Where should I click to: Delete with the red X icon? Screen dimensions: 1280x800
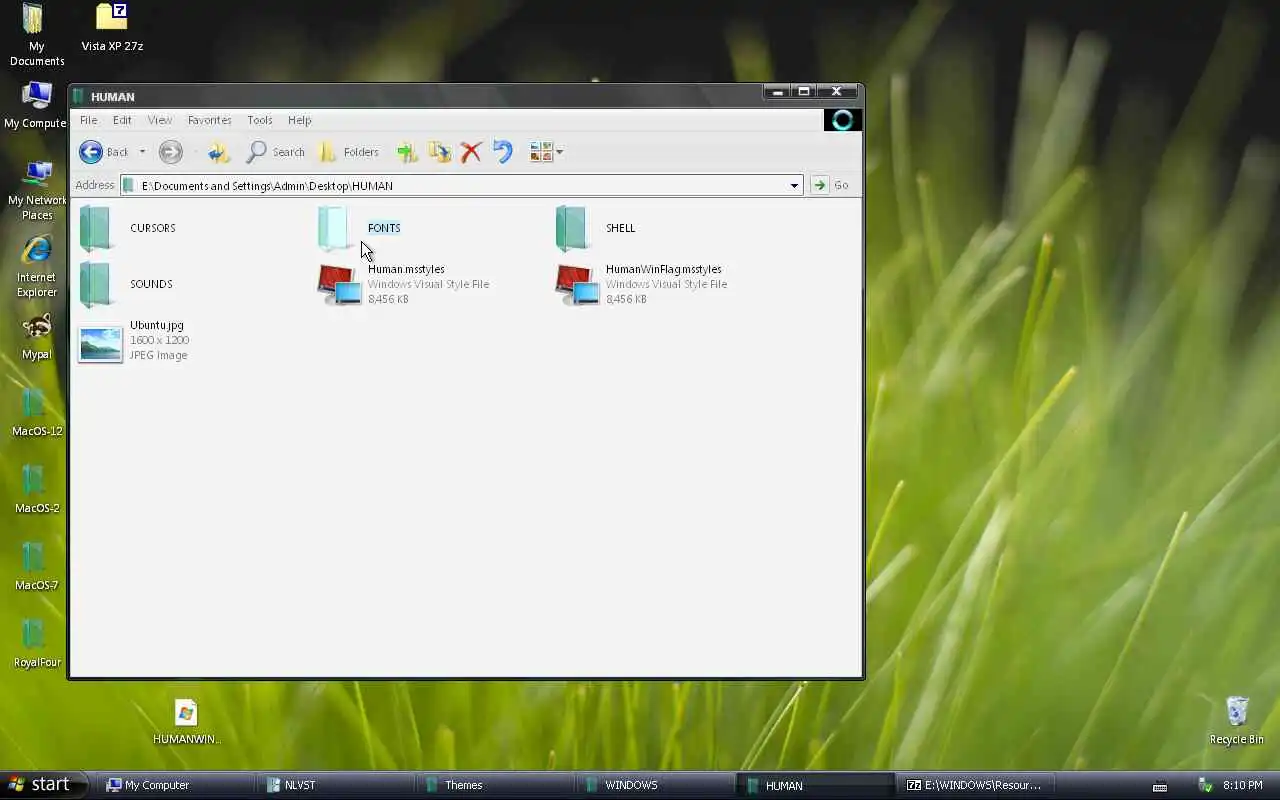pos(471,152)
